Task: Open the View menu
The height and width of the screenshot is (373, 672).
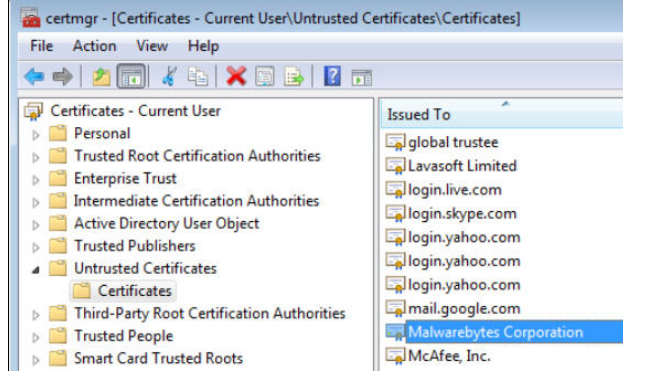Action: (152, 46)
